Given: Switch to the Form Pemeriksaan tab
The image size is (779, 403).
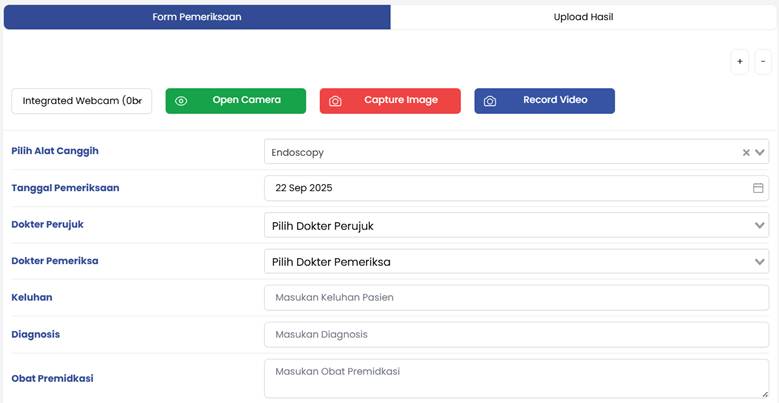Looking at the screenshot, I should [197, 17].
